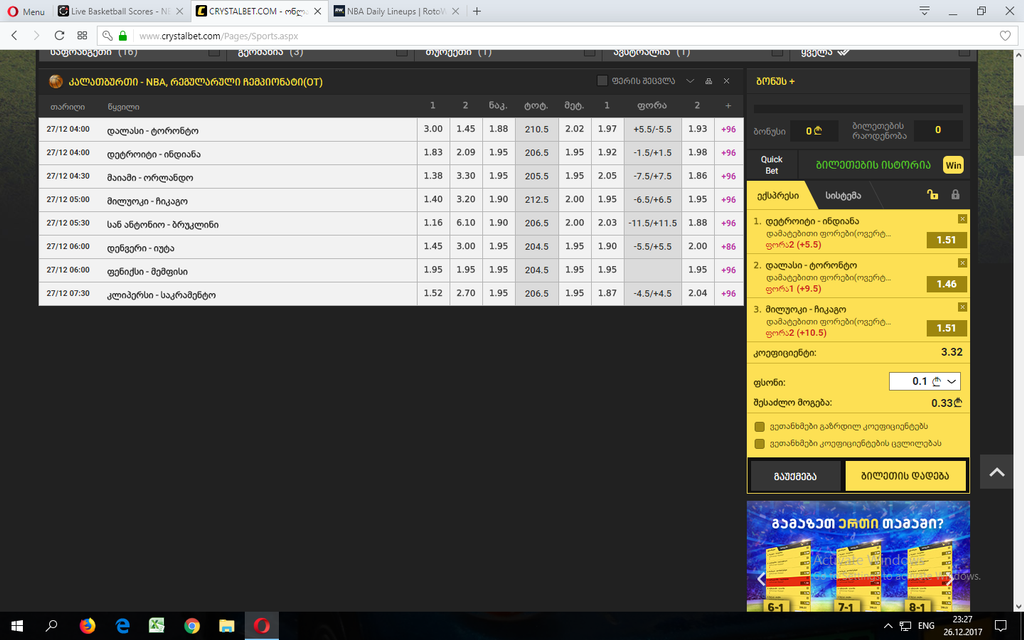
Task: Check ვეთანხმები გაზრდილ კოეფიციენტებს checkbox
Action: click(759, 426)
